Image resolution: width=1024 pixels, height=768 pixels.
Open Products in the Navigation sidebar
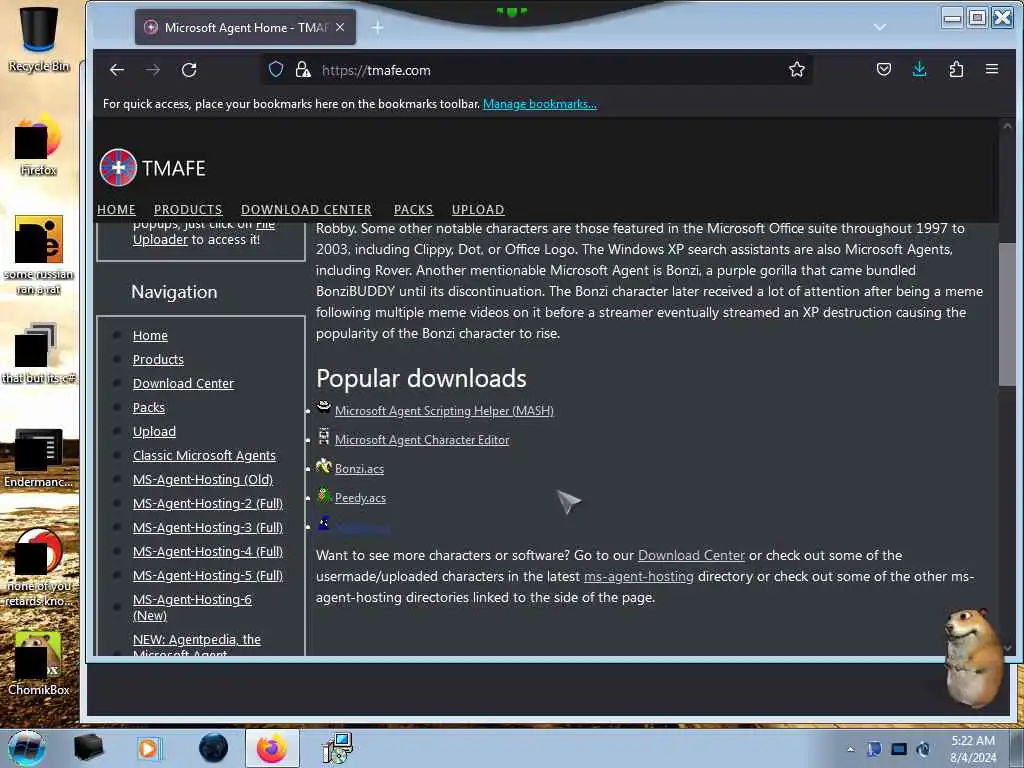(158, 360)
